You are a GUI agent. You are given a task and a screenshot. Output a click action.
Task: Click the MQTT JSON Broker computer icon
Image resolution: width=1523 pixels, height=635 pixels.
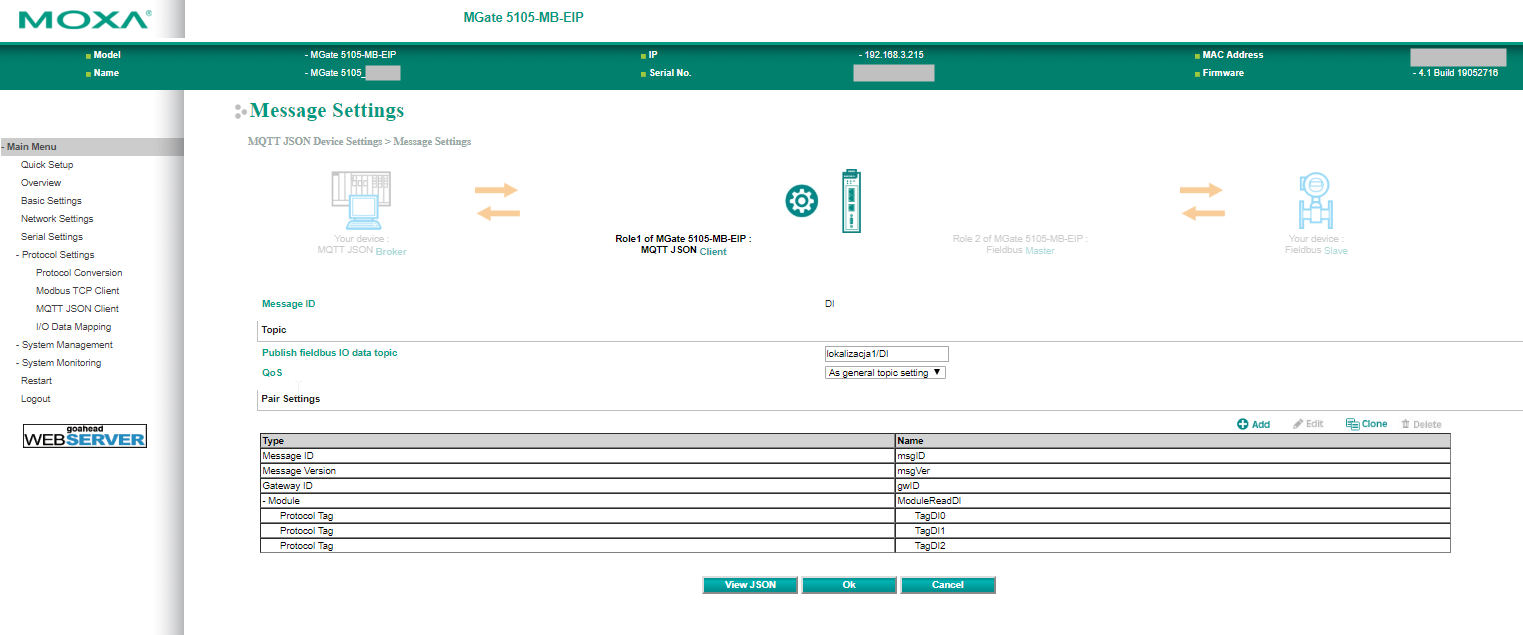pyautogui.click(x=360, y=202)
